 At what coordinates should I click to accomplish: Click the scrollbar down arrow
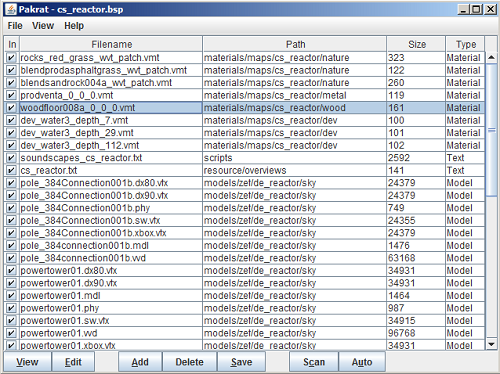point(491,344)
